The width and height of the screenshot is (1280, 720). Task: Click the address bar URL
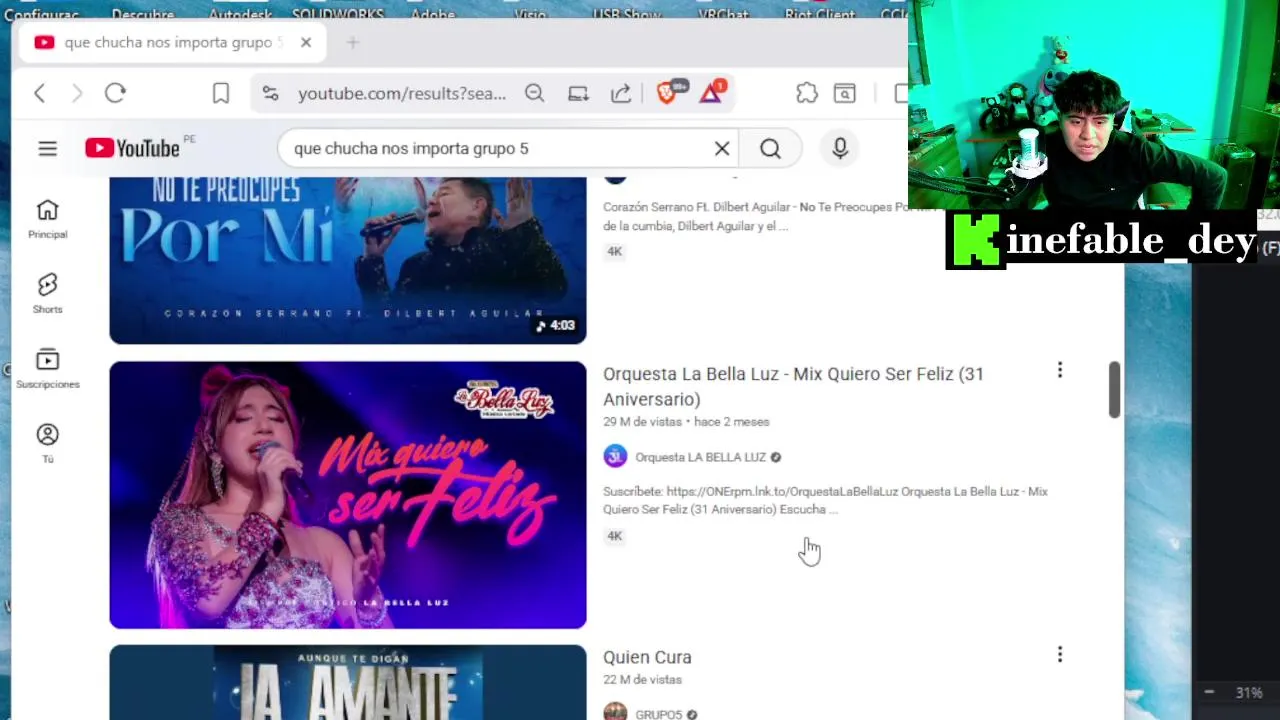coord(402,93)
